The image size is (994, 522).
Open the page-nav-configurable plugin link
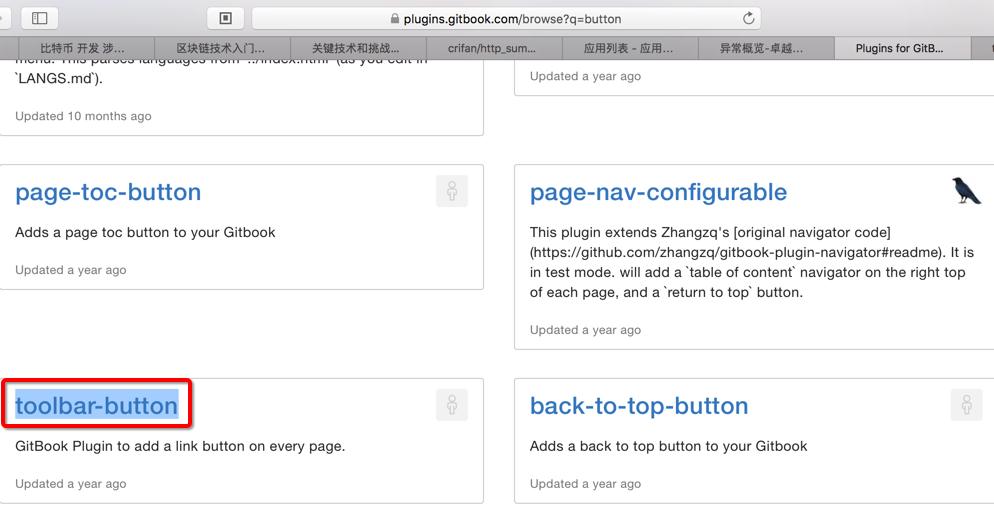pos(658,192)
